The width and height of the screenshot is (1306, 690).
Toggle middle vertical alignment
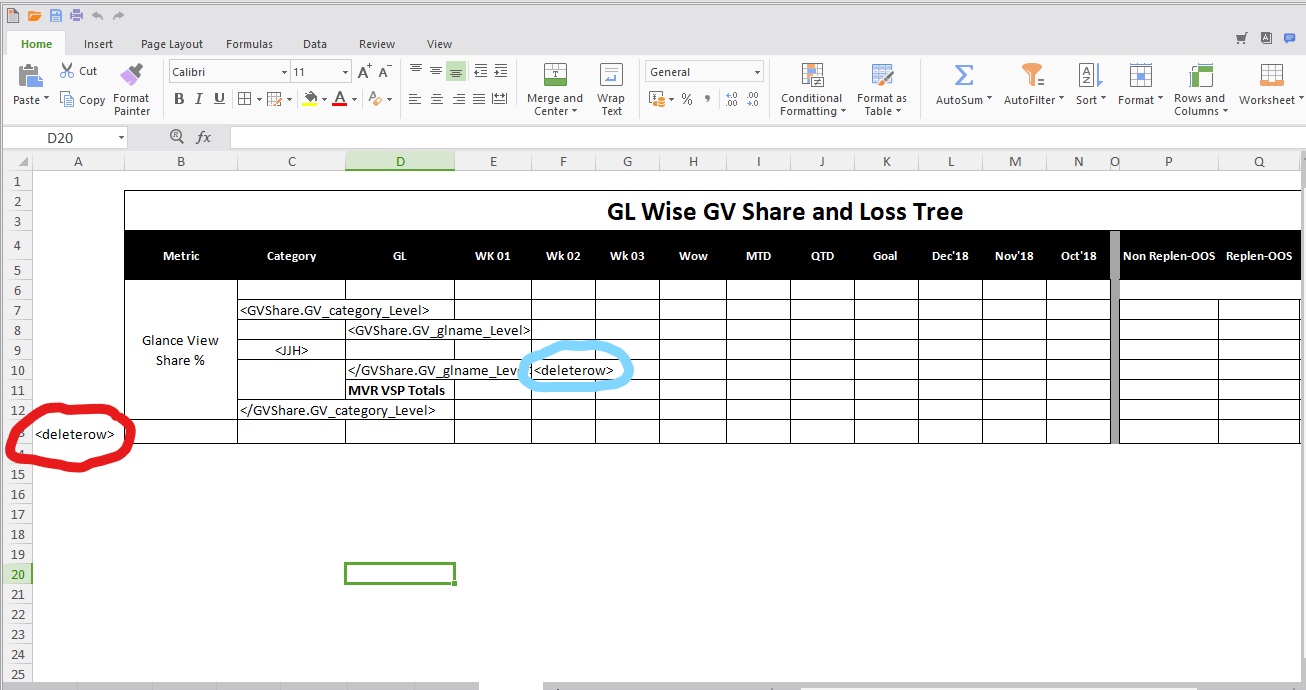point(435,71)
